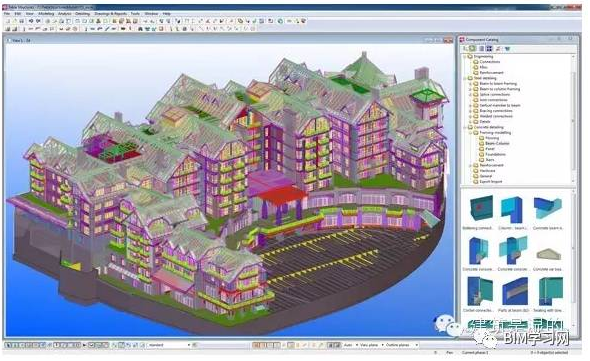
Task: Switch Component Catalog to thumbnails view
Action: [489, 49]
